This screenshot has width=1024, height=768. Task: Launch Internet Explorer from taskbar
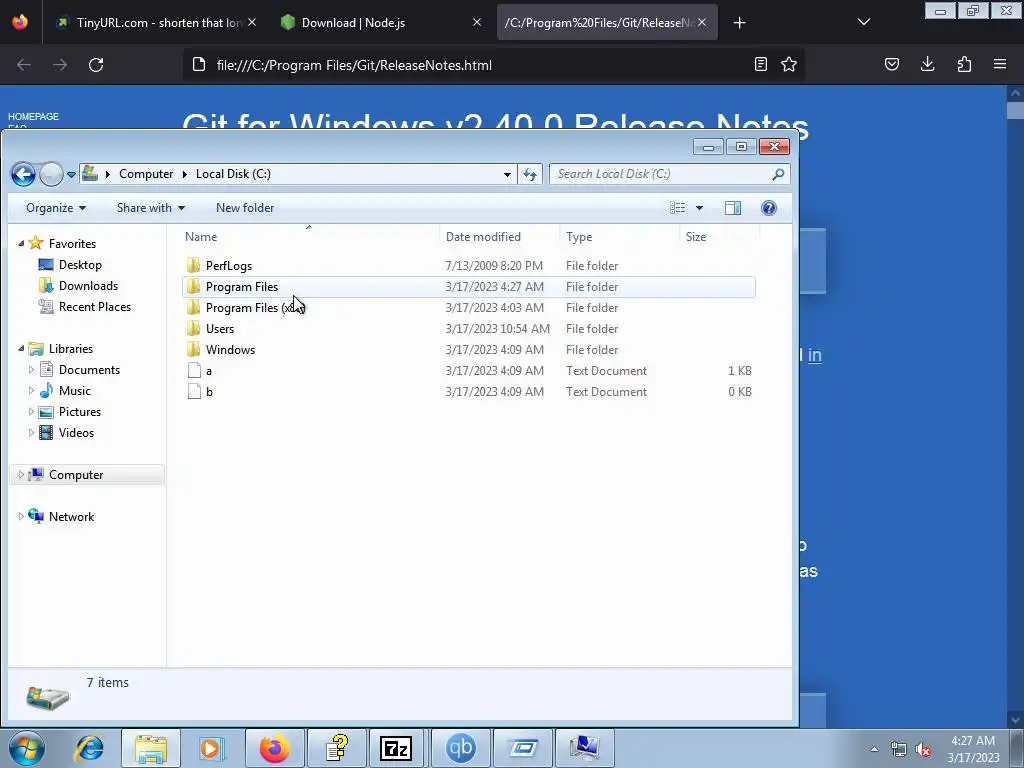point(90,748)
